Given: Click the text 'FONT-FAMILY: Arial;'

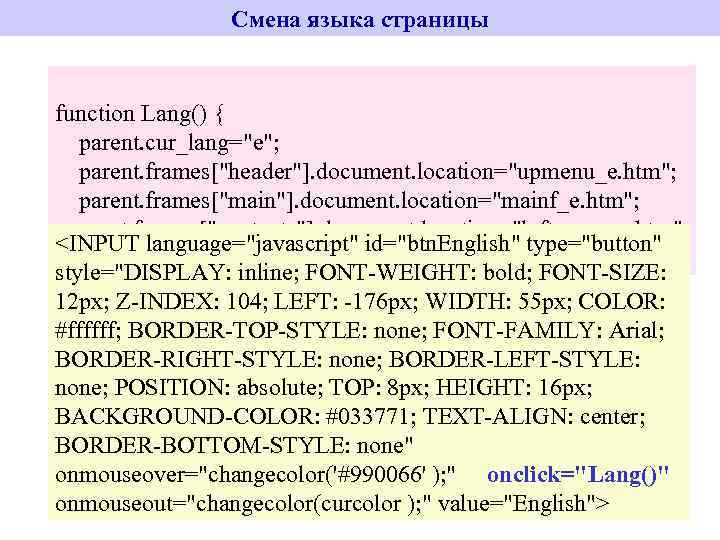Looking at the screenshot, I should tap(549, 331).
